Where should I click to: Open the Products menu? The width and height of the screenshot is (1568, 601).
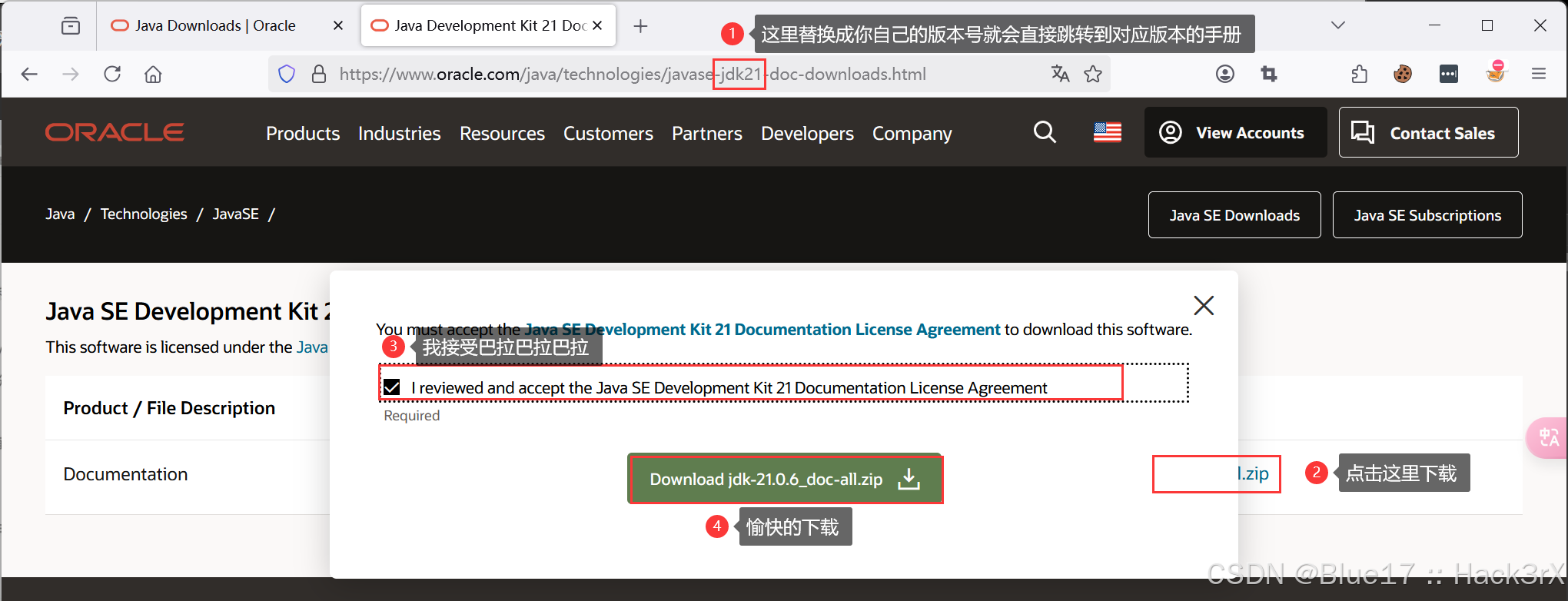[303, 133]
